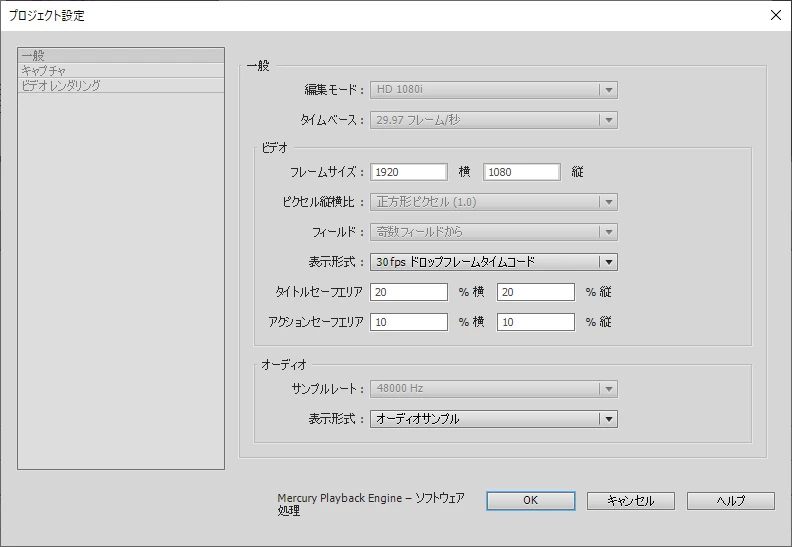The height and width of the screenshot is (547, 792).
Task: Open help with the ヘルプ button
Action: pyautogui.click(x=730, y=501)
